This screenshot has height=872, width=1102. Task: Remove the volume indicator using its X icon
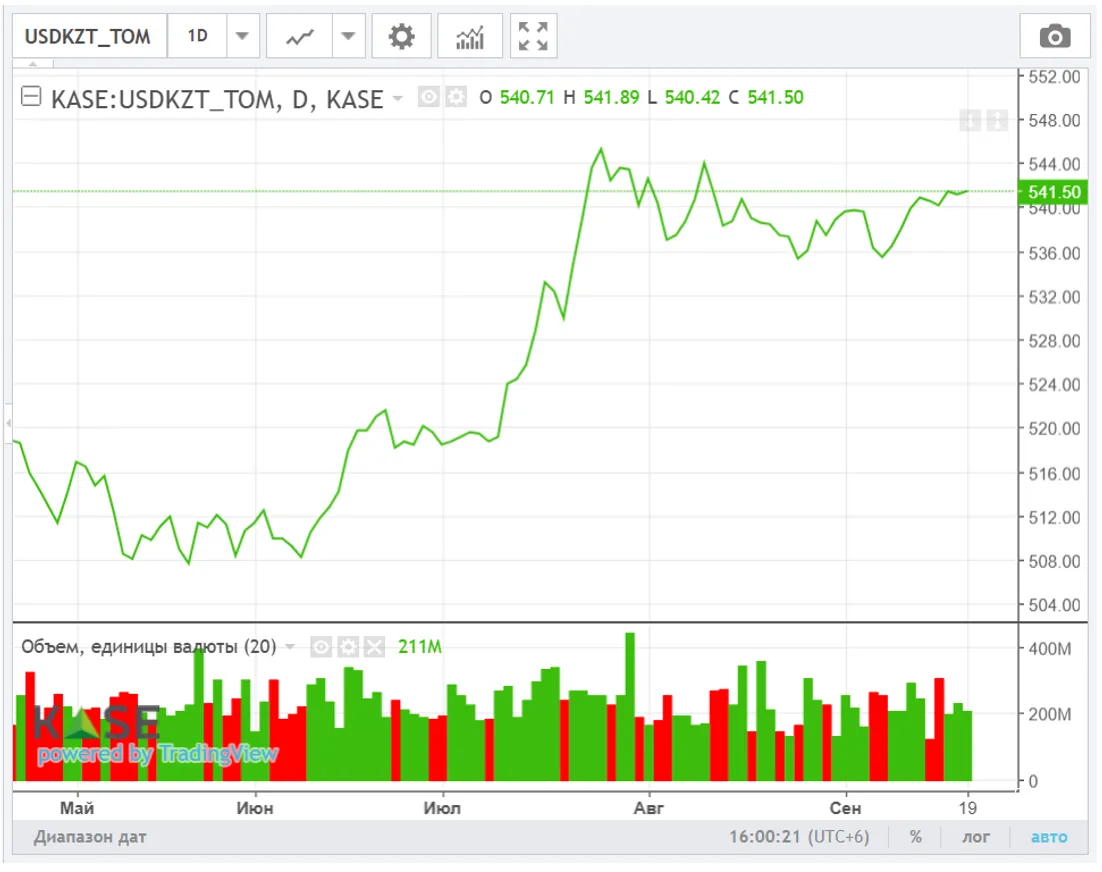click(374, 647)
